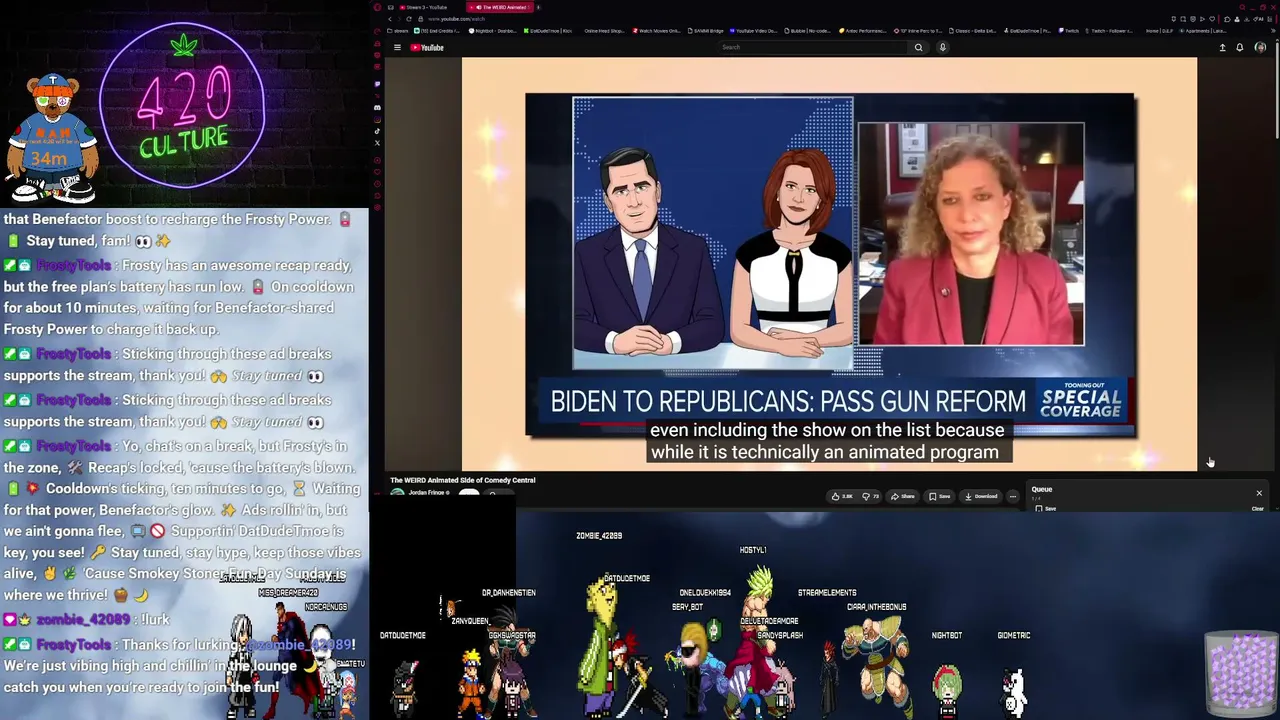This screenshot has height=720, width=1280.
Task: Start voice search with microphone icon
Action: 942,47
